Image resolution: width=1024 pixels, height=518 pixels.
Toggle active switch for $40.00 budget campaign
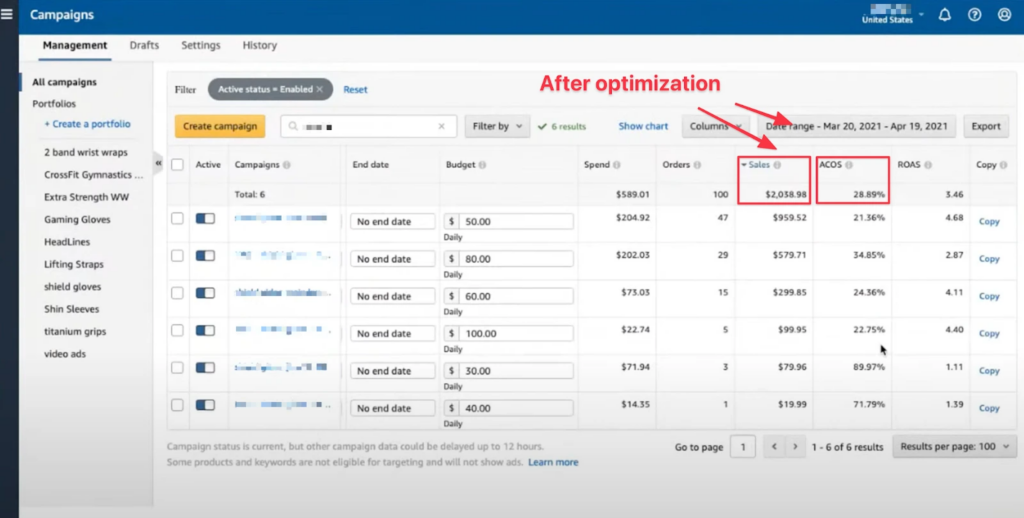pyautogui.click(x=205, y=405)
